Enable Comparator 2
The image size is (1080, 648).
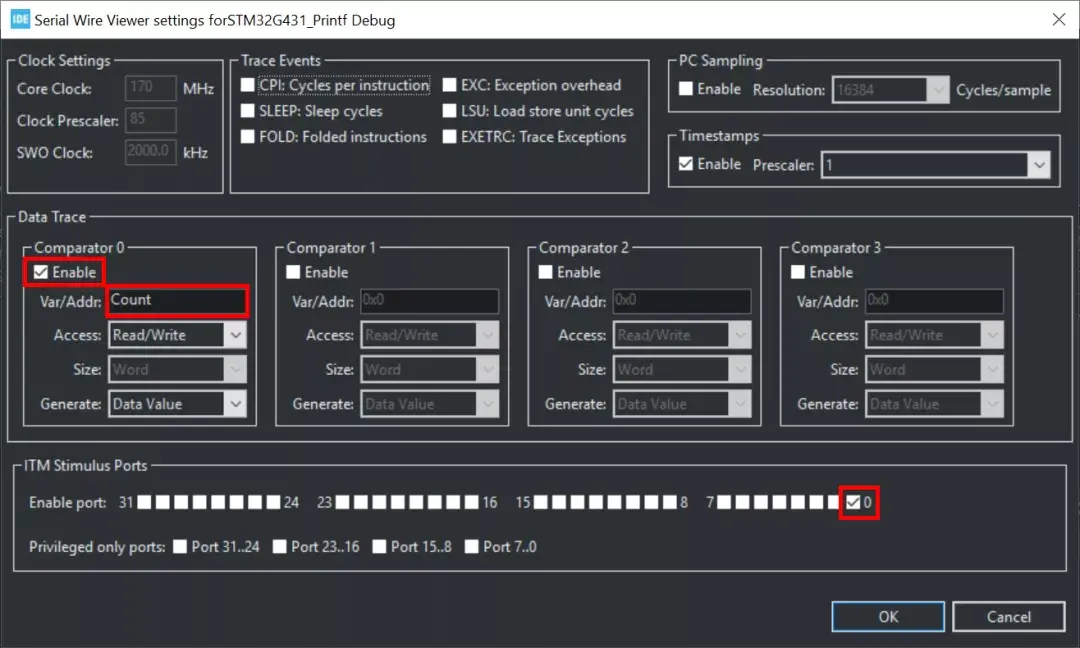click(545, 271)
